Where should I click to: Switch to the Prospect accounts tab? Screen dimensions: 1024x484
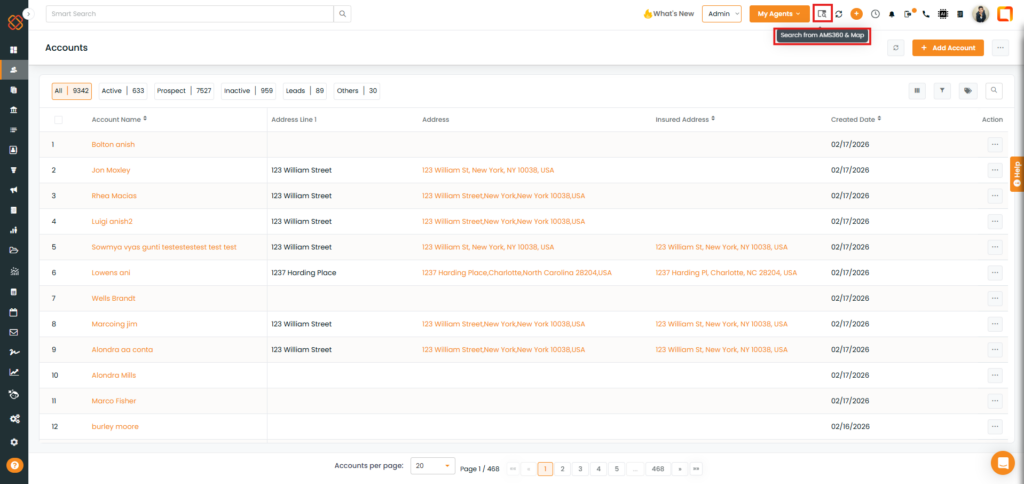pos(184,91)
